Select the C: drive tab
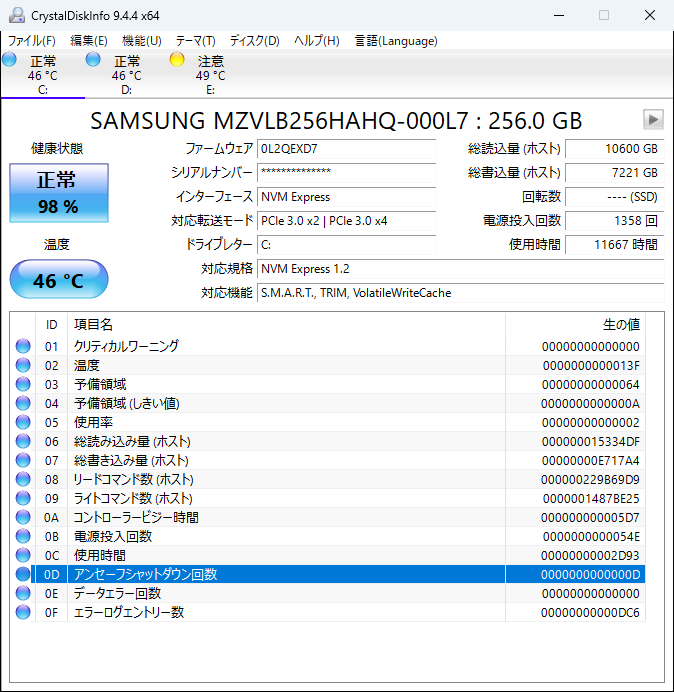 [x=42, y=75]
